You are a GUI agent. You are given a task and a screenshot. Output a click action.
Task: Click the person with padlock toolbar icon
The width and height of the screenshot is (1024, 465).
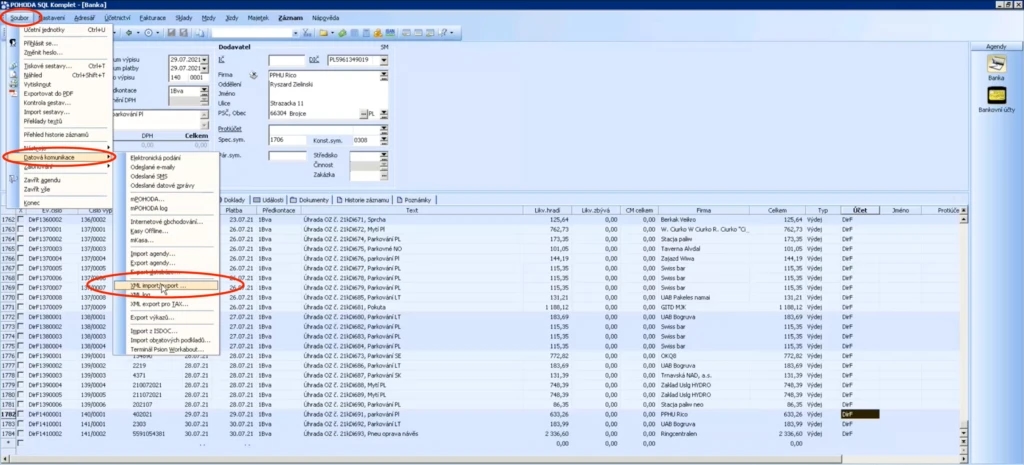(377, 33)
